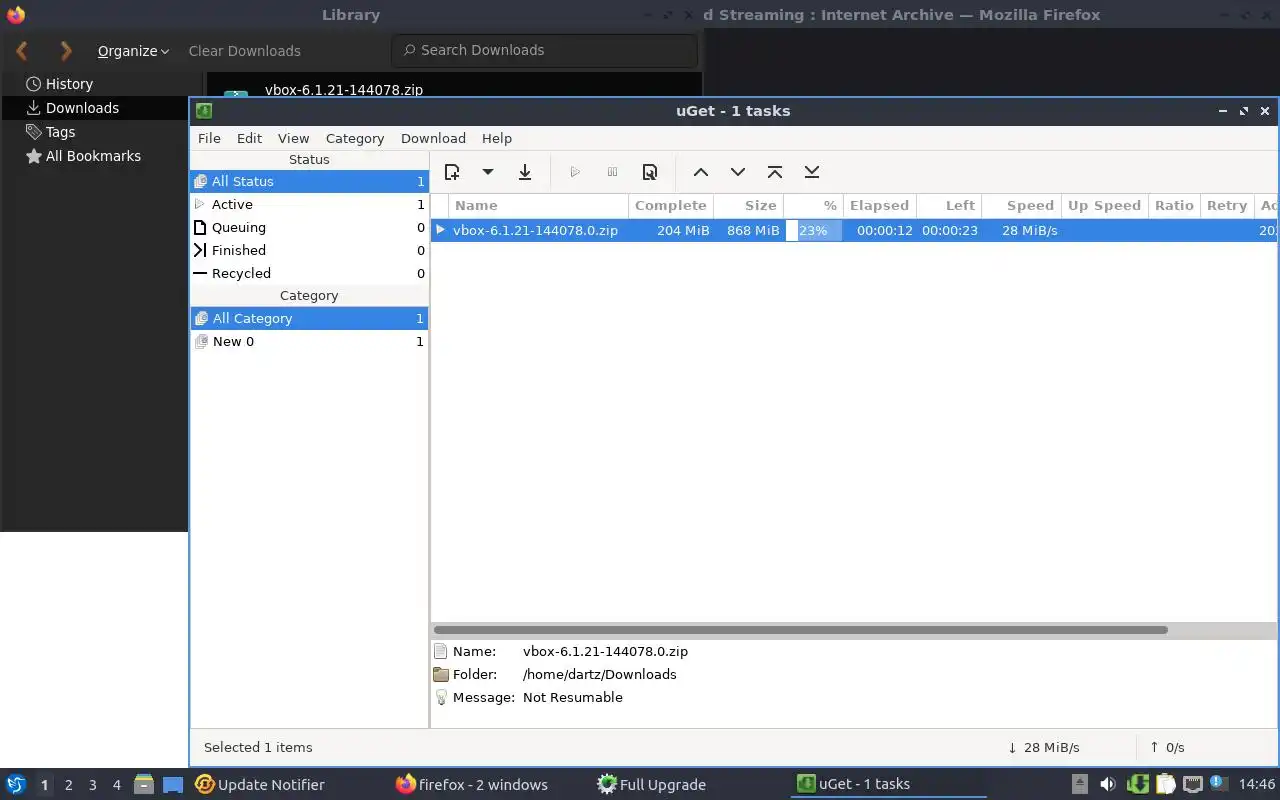Click the Ratio column header
This screenshot has height=800, width=1280.
(1174, 205)
